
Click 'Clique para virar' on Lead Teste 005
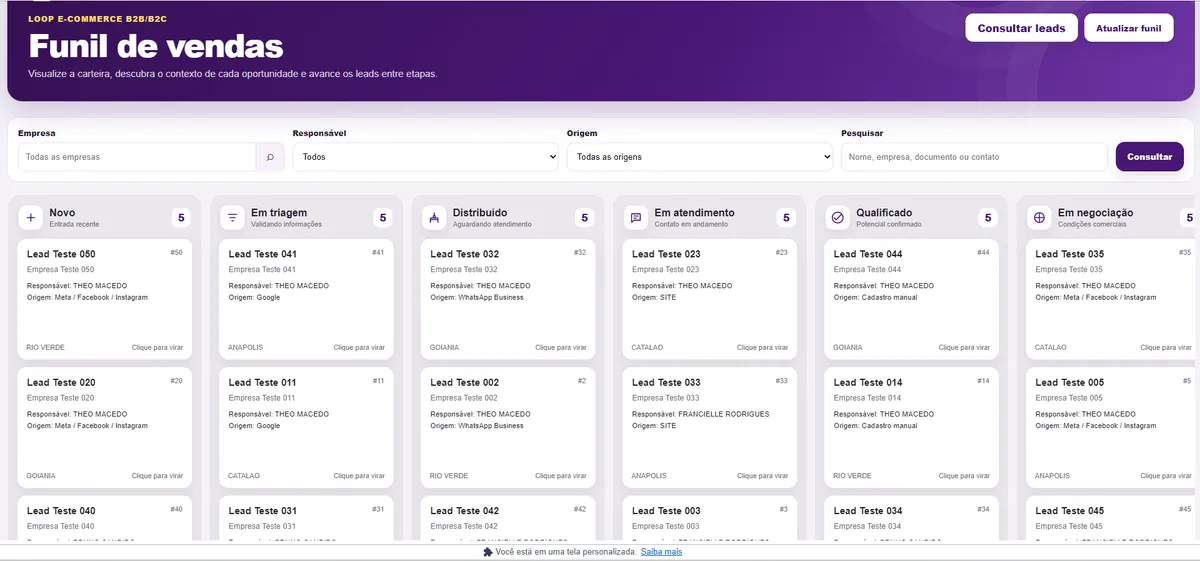[1166, 476]
